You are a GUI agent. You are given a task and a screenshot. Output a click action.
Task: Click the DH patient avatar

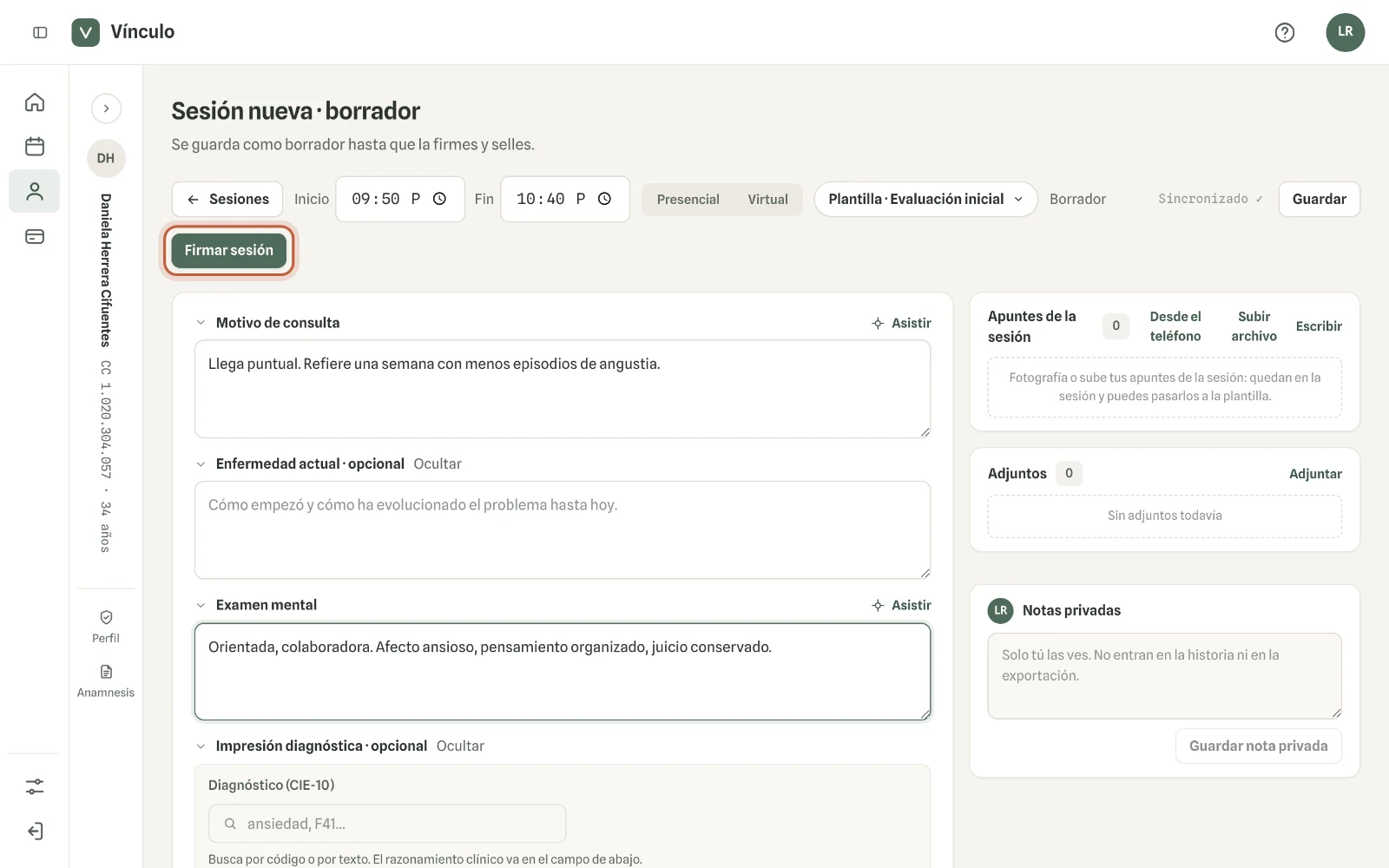pyautogui.click(x=106, y=158)
